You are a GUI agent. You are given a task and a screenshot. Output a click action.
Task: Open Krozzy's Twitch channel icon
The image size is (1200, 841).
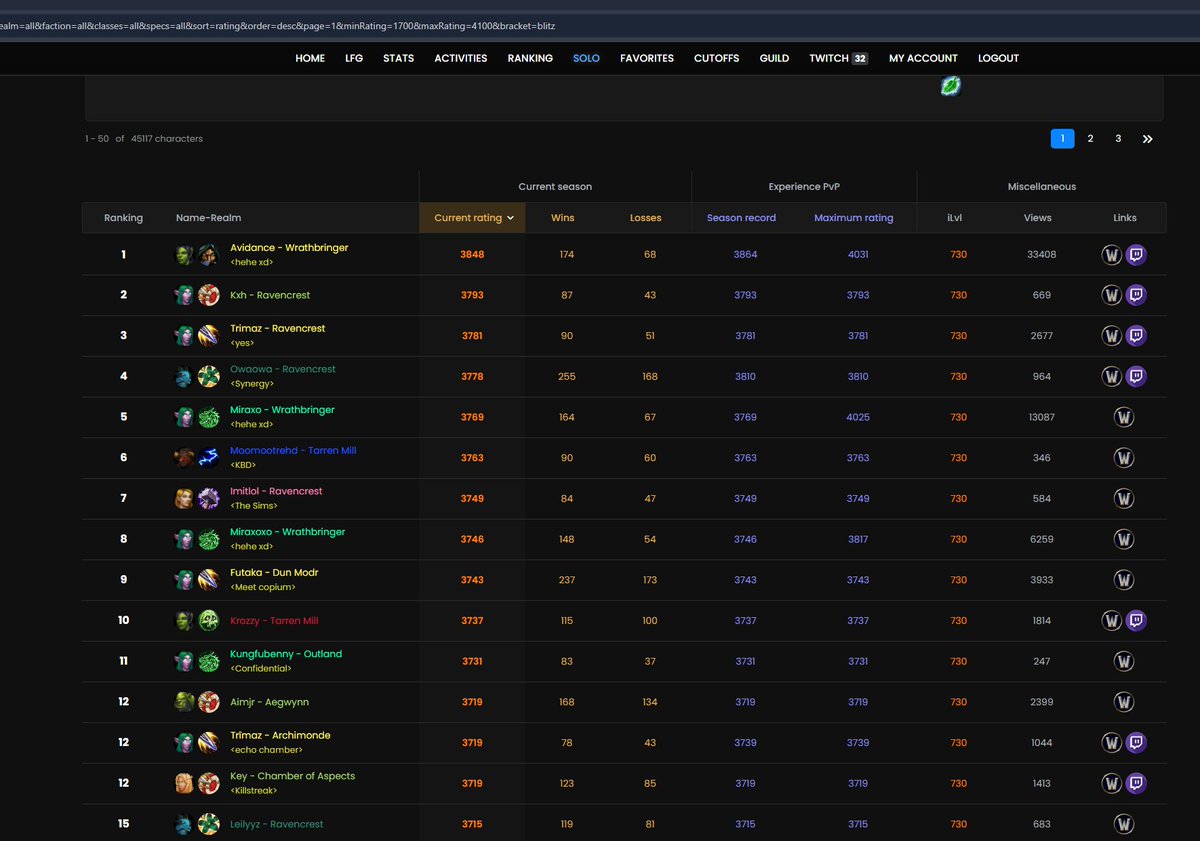point(1136,620)
